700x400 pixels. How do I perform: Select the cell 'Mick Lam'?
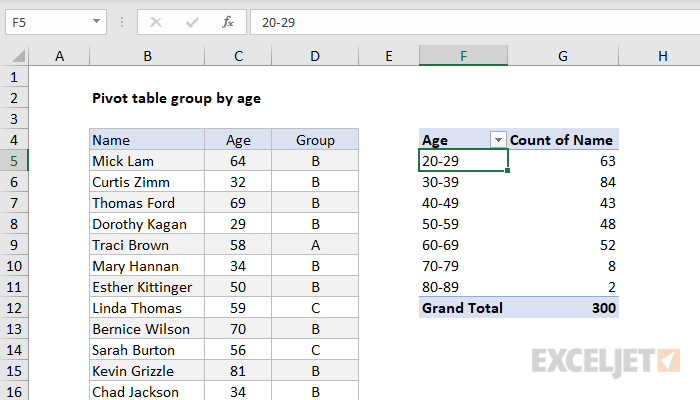(147, 161)
